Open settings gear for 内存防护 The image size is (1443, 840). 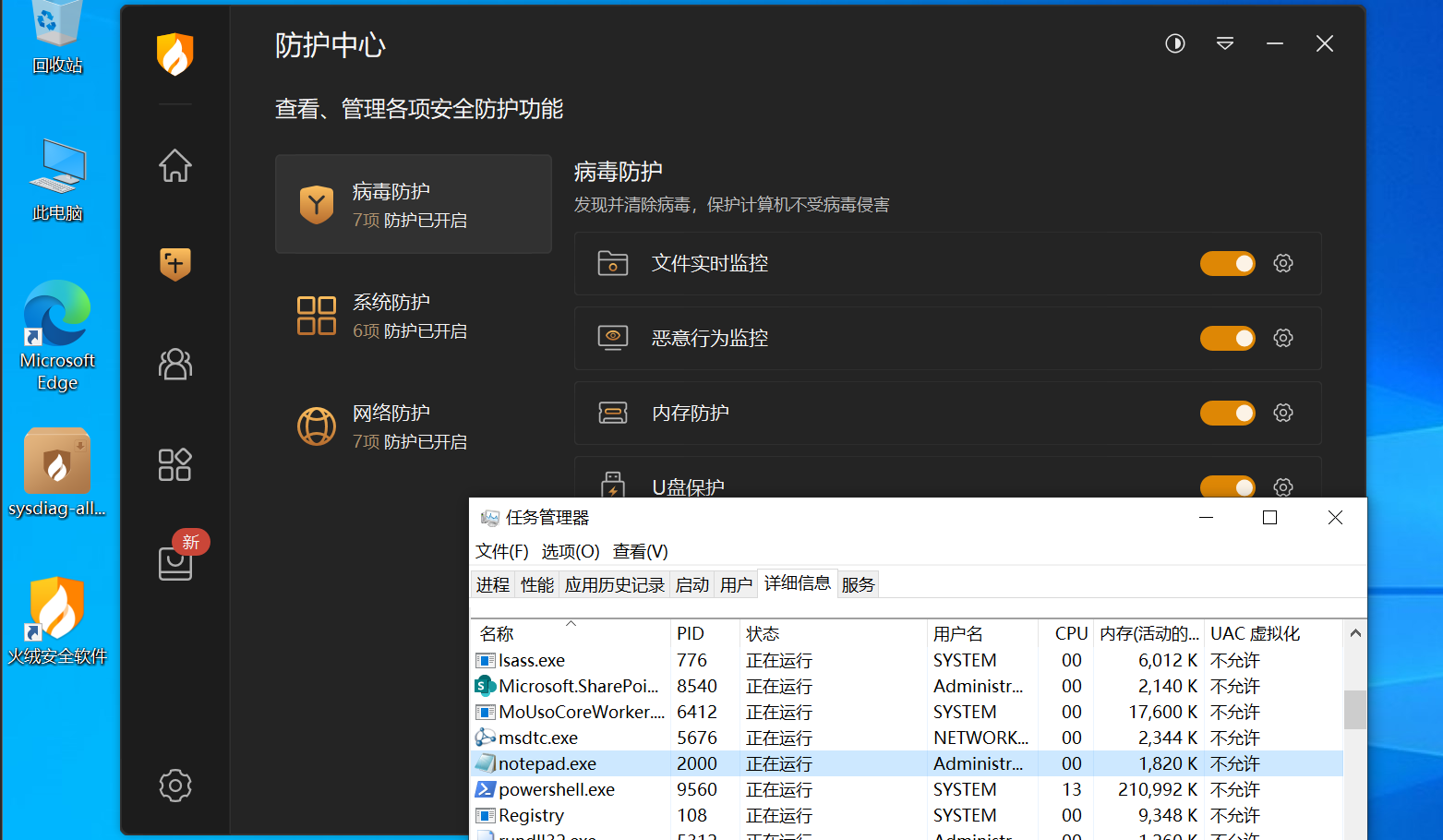1282,413
